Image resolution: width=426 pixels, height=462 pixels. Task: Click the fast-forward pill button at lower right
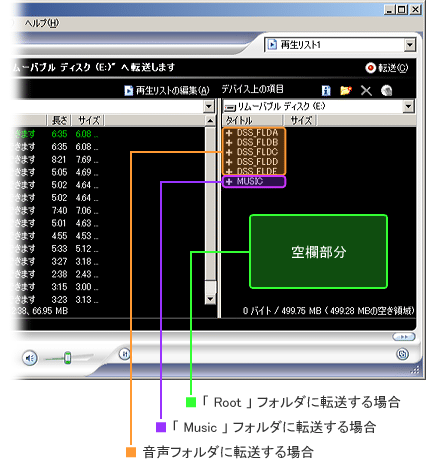(404, 337)
